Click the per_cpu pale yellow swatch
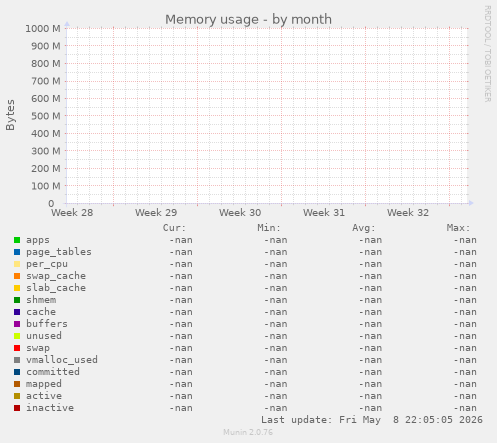This screenshot has width=497, height=443. click(x=17, y=264)
